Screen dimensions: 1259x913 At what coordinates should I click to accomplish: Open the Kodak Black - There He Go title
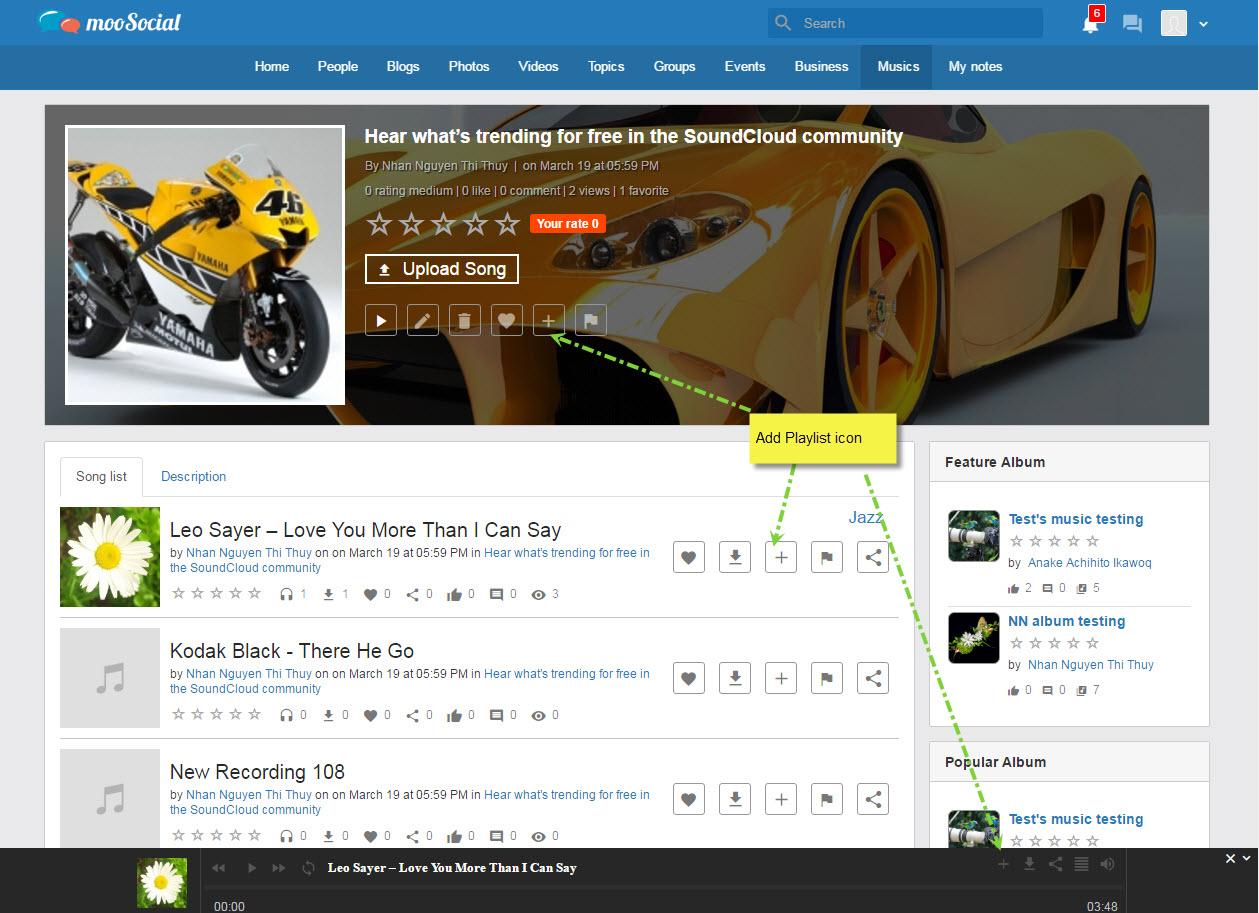292,651
